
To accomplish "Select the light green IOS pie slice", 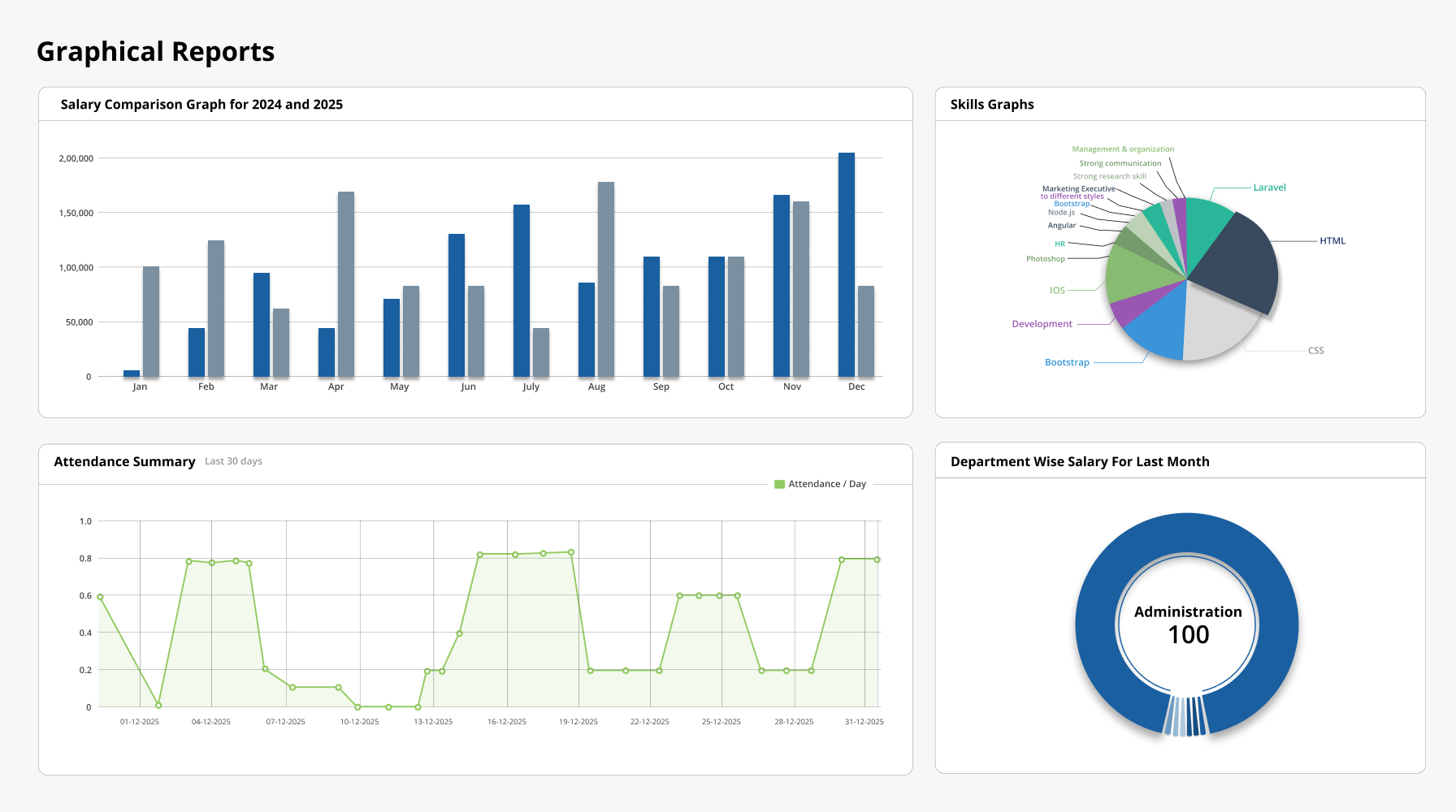I will 1139,274.
